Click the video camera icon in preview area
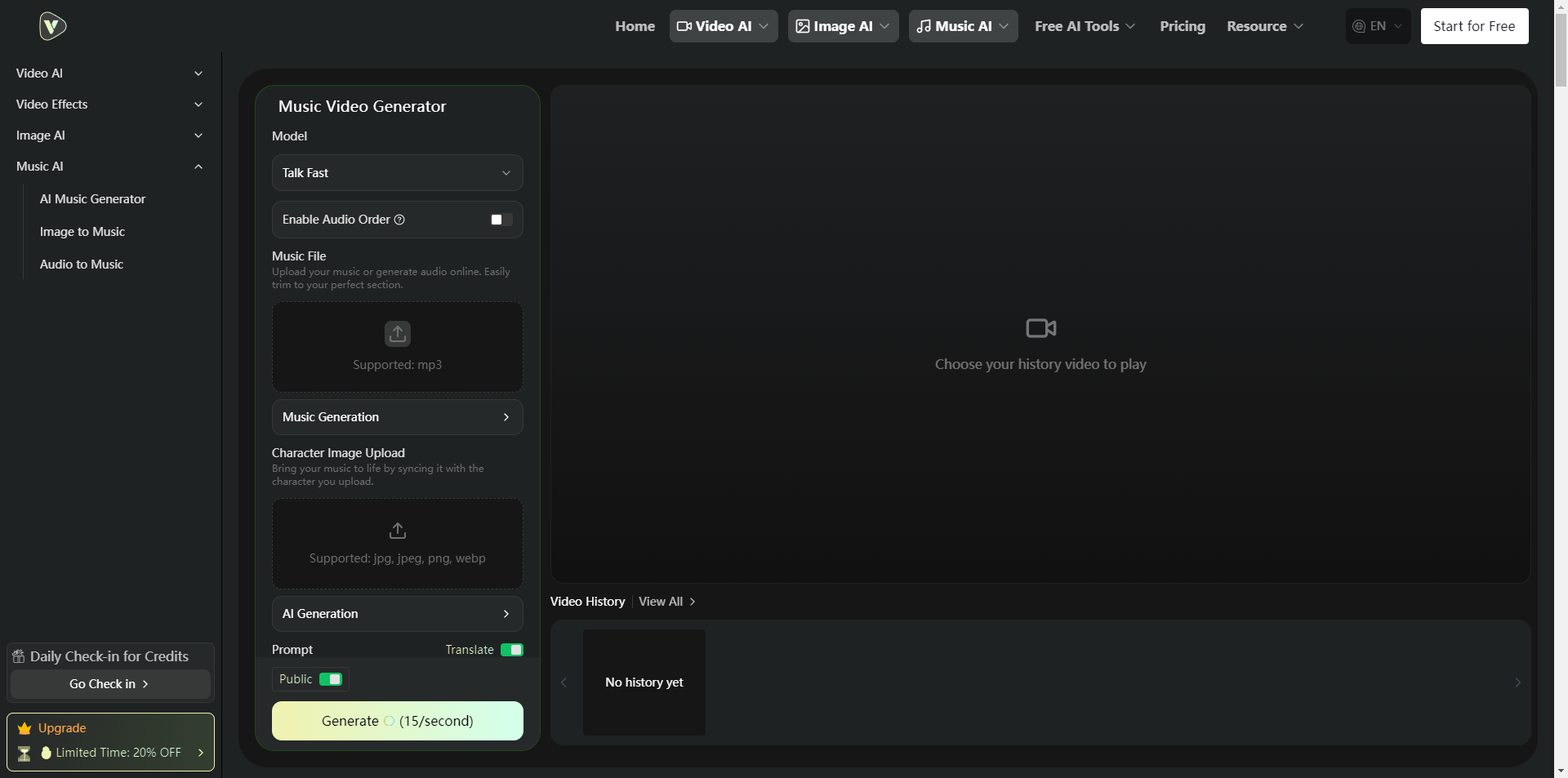1568x778 pixels. [x=1040, y=327]
